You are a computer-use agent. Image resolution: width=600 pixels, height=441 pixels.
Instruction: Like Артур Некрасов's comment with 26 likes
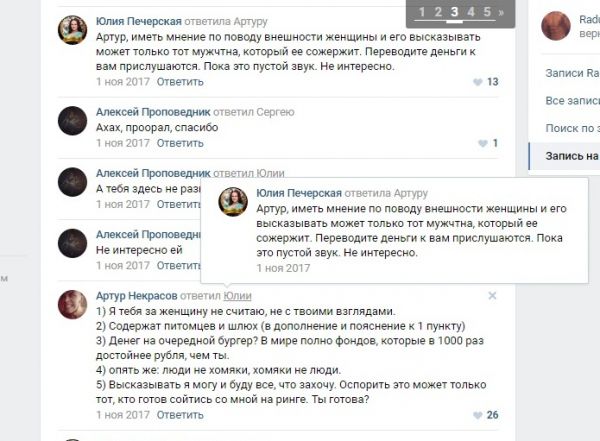click(478, 415)
